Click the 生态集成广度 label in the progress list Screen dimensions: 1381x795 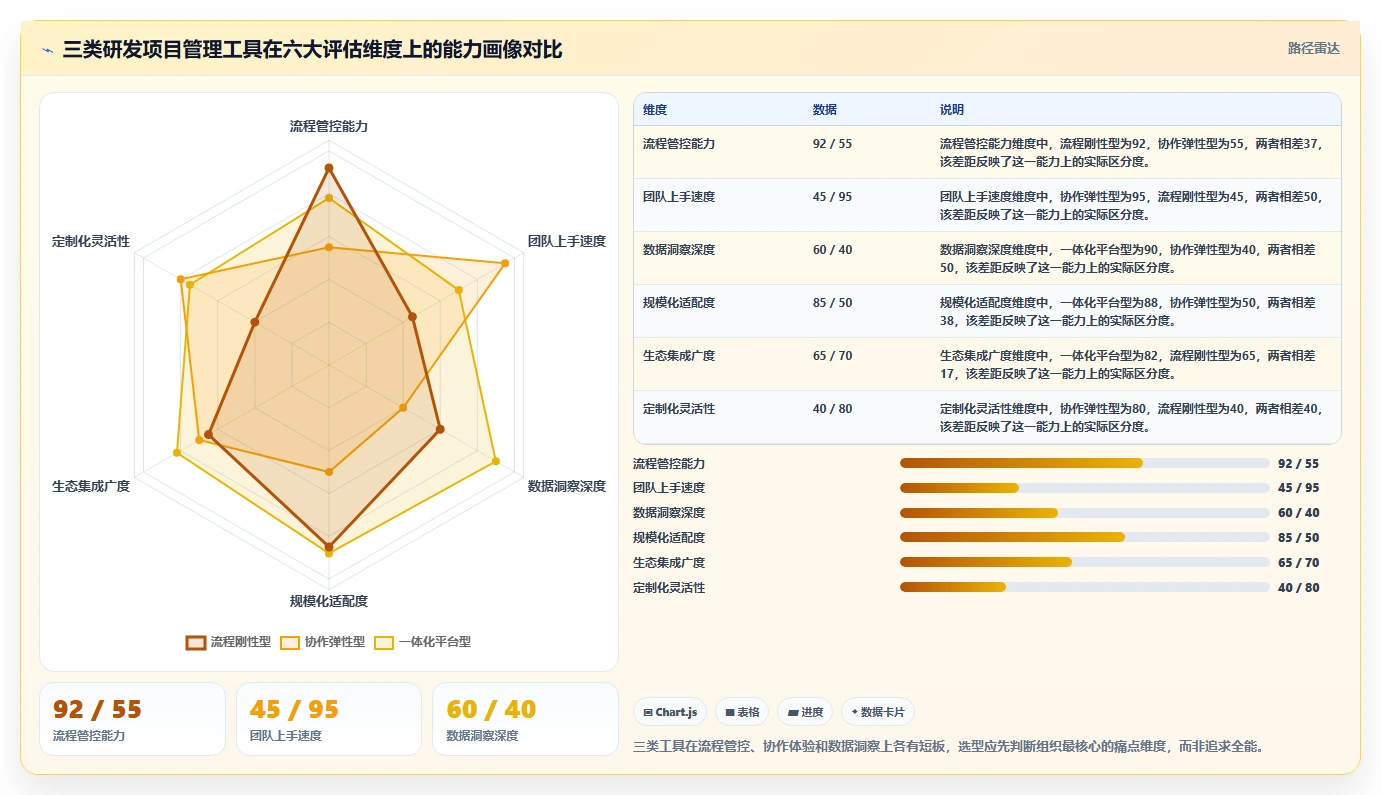(x=669, y=562)
